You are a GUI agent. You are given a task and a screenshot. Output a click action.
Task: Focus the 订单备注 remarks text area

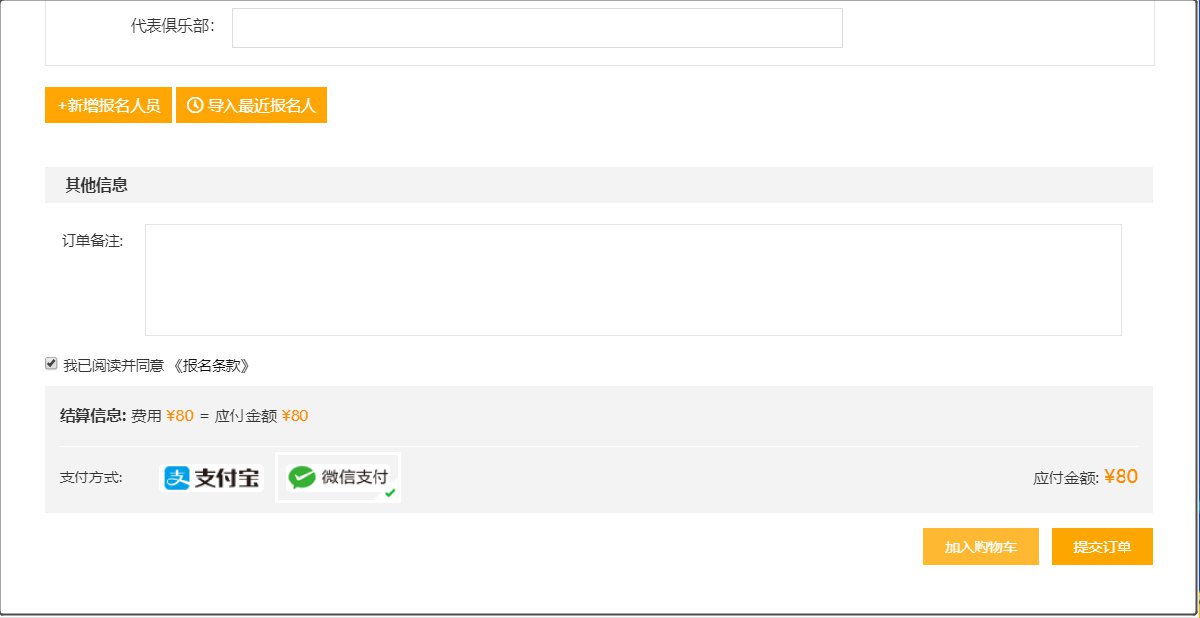(x=633, y=280)
